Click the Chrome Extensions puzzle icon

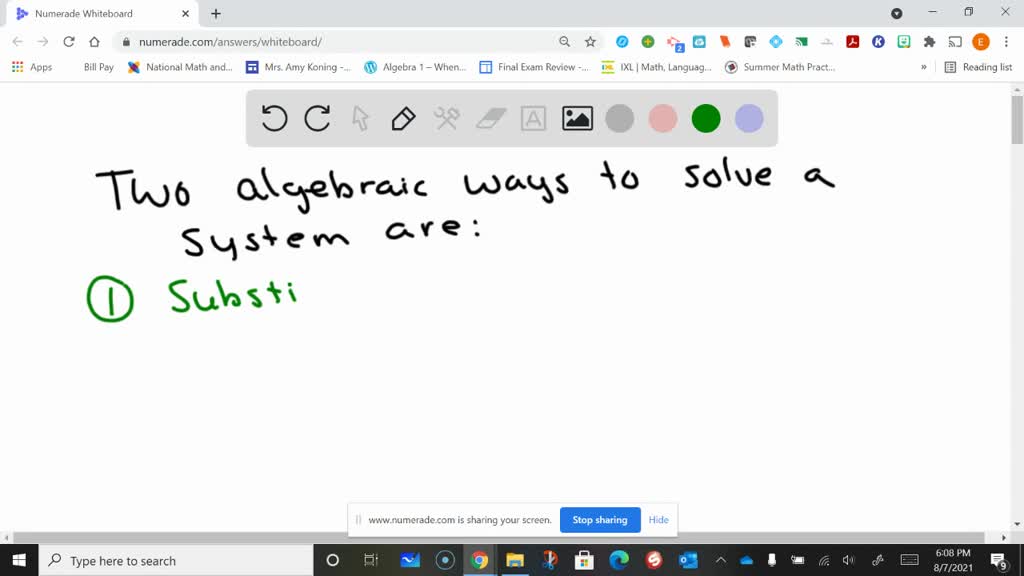928,43
